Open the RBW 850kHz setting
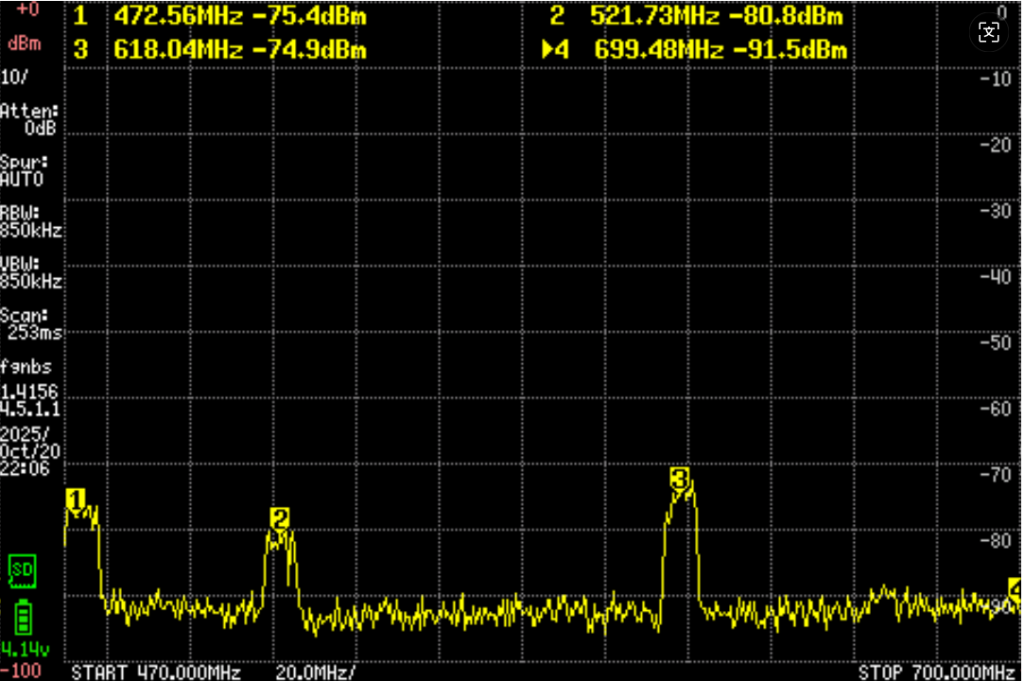This screenshot has height=681, width=1024. tap(31, 222)
